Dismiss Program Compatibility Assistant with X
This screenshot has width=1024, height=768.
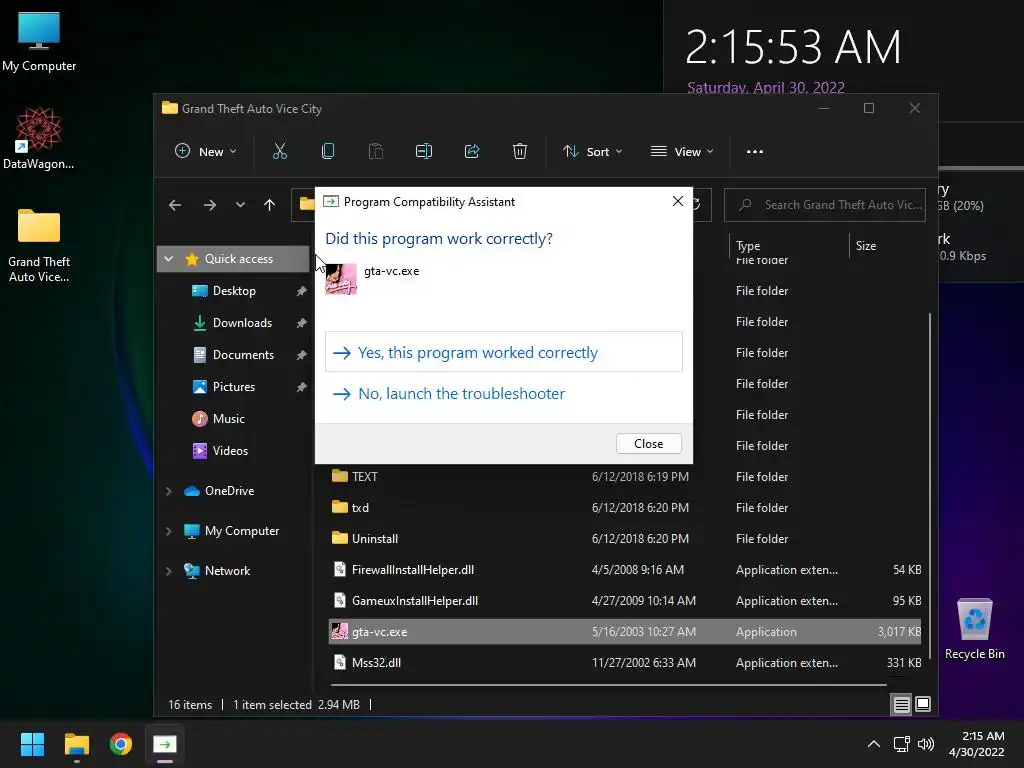tap(678, 201)
